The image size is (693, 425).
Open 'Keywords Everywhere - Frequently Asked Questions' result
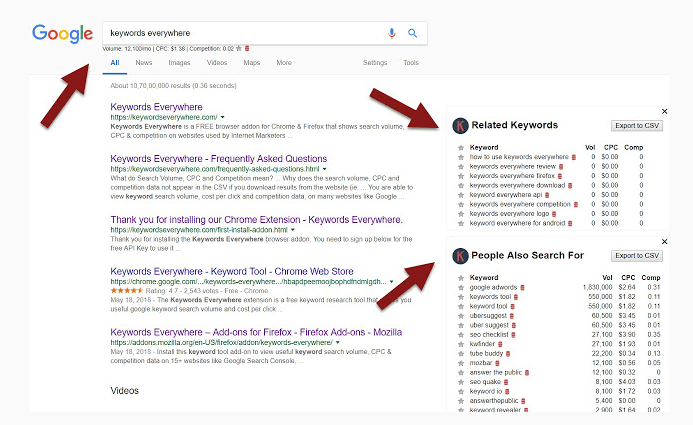(219, 159)
